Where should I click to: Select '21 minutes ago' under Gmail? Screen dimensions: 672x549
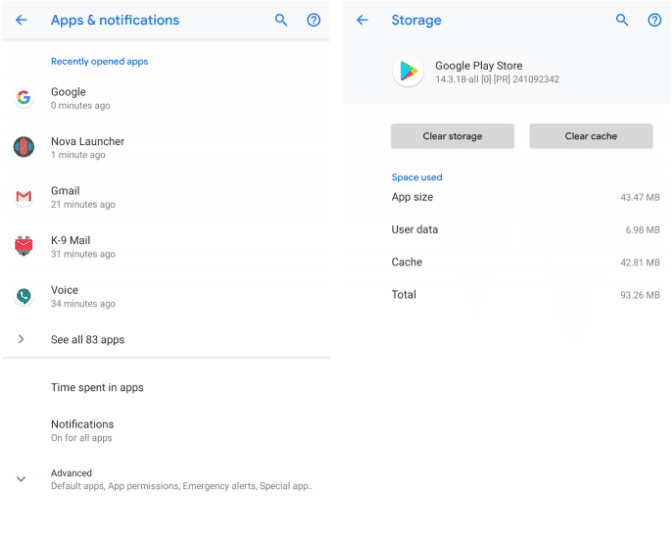83,204
